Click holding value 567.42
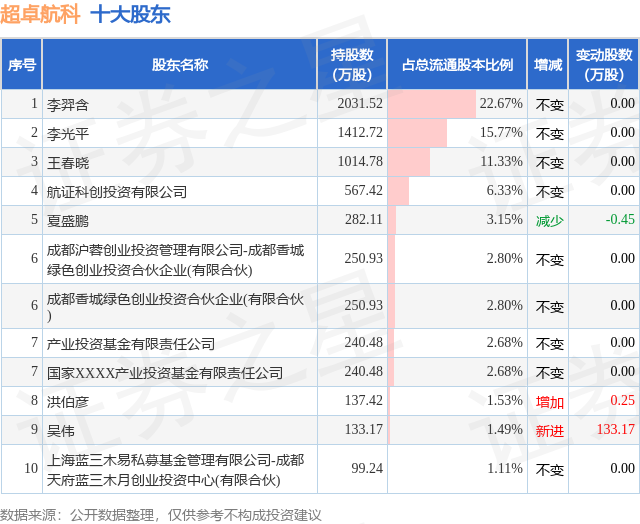The height and width of the screenshot is (524, 640). coord(363,190)
